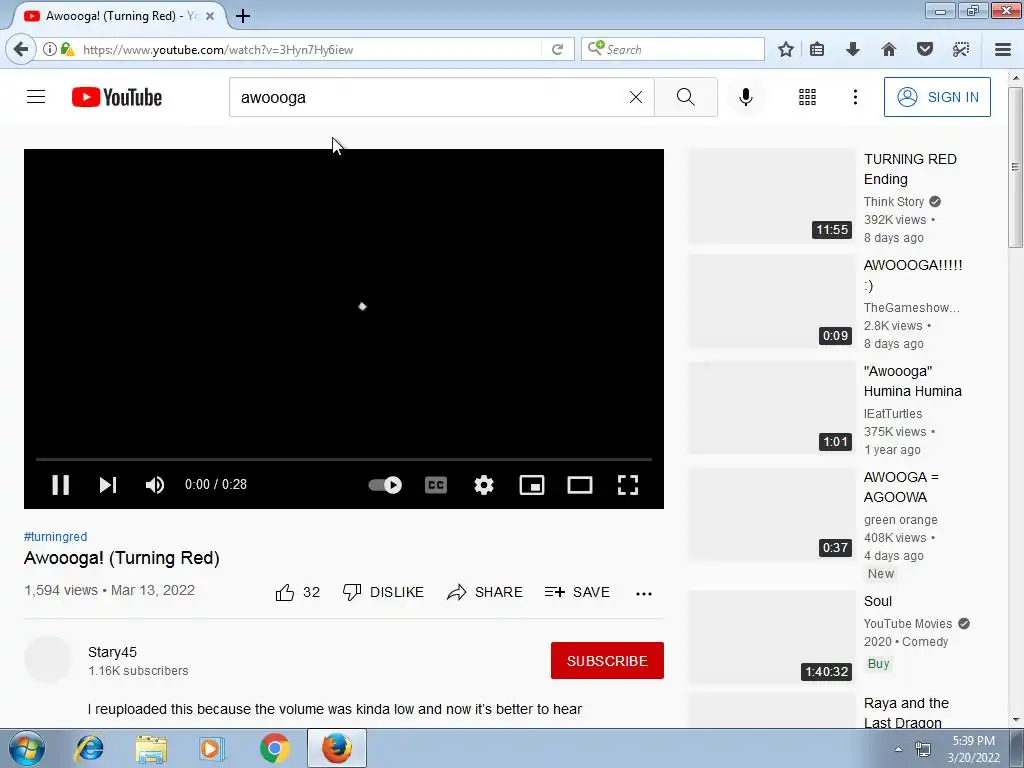Launch Google Chrome from taskbar
Screen dimensions: 1024x768
(x=274, y=748)
